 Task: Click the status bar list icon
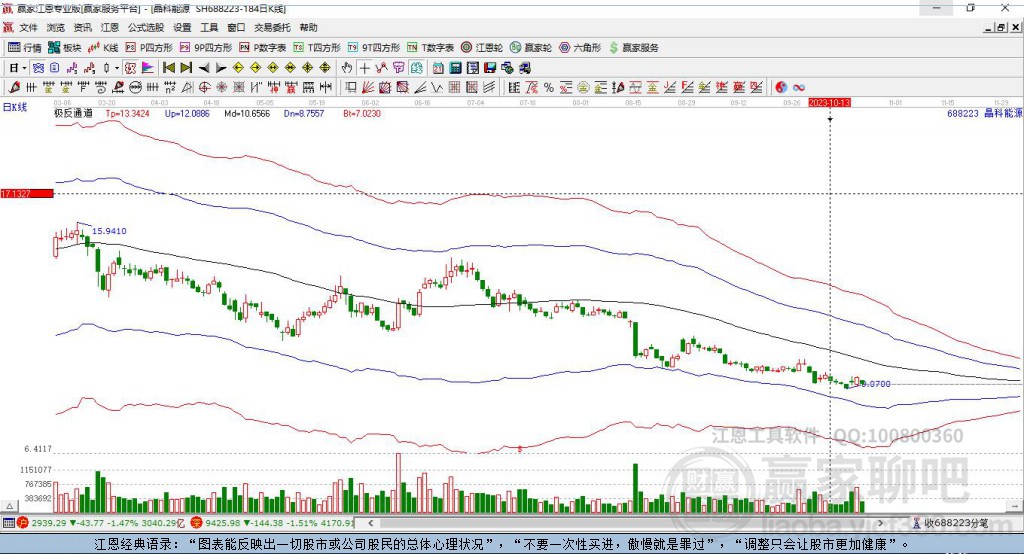8,523
